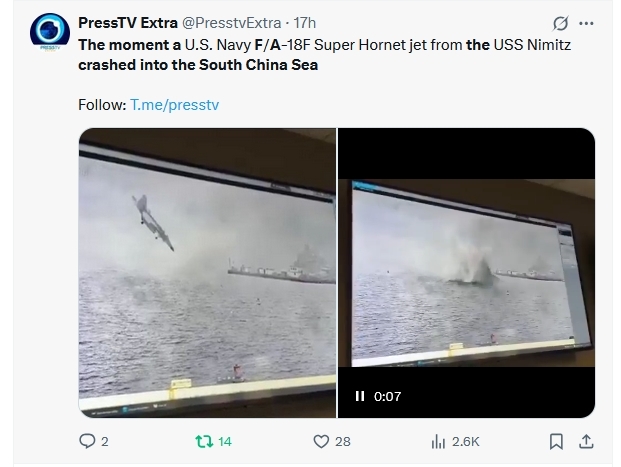This screenshot has height=467, width=621.
Task: Bookmark this post
Action: [556, 441]
